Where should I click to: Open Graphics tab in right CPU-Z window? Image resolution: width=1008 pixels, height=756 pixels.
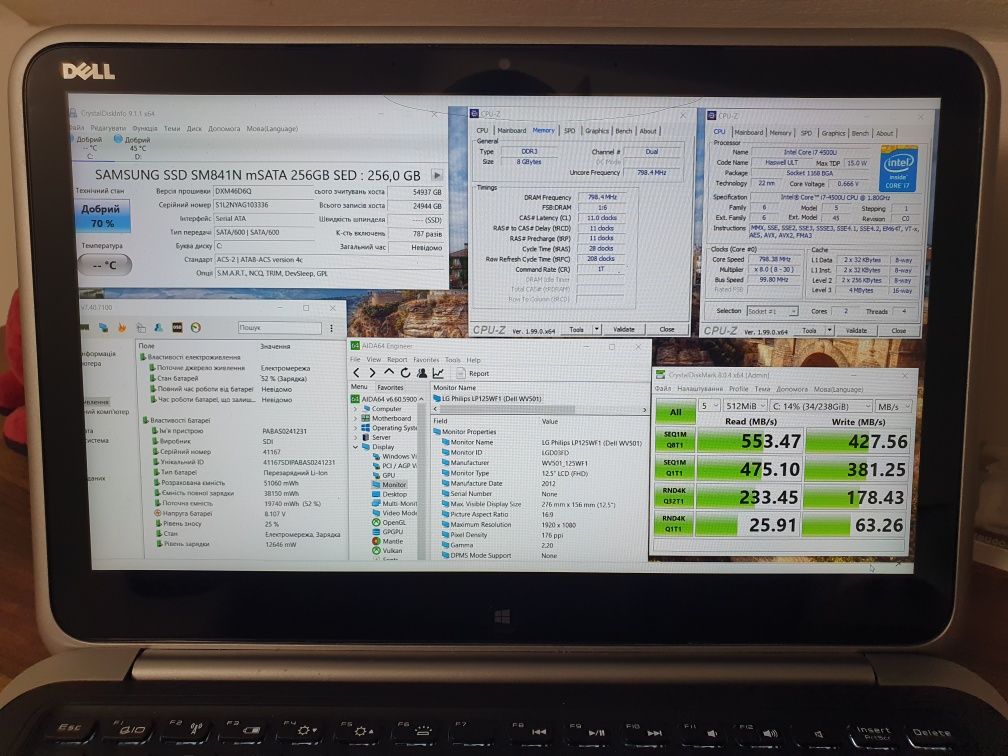[833, 133]
